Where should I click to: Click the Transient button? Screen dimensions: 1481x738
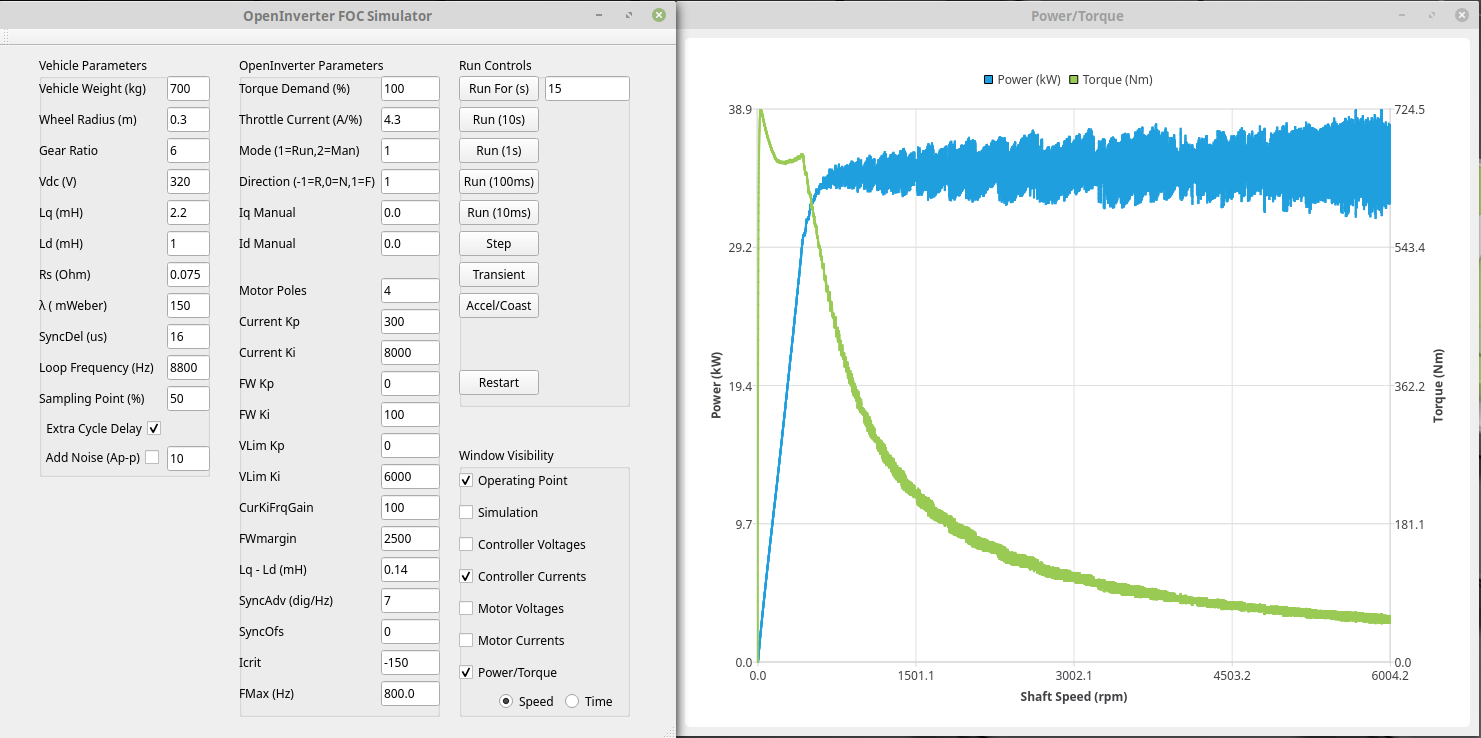click(x=499, y=275)
